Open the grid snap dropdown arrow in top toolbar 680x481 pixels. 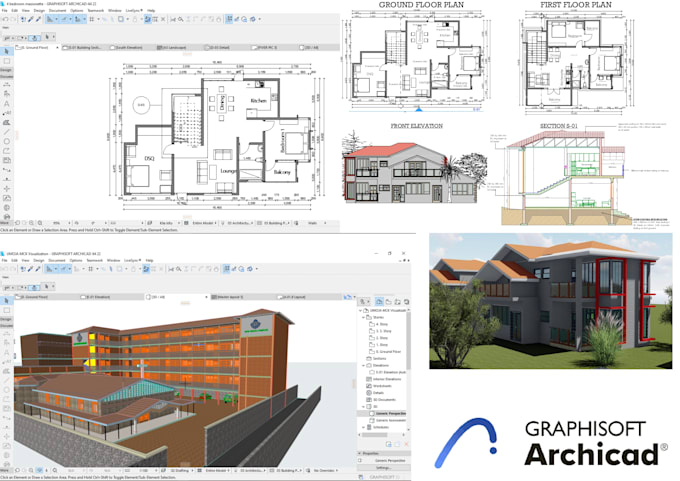tap(98, 19)
